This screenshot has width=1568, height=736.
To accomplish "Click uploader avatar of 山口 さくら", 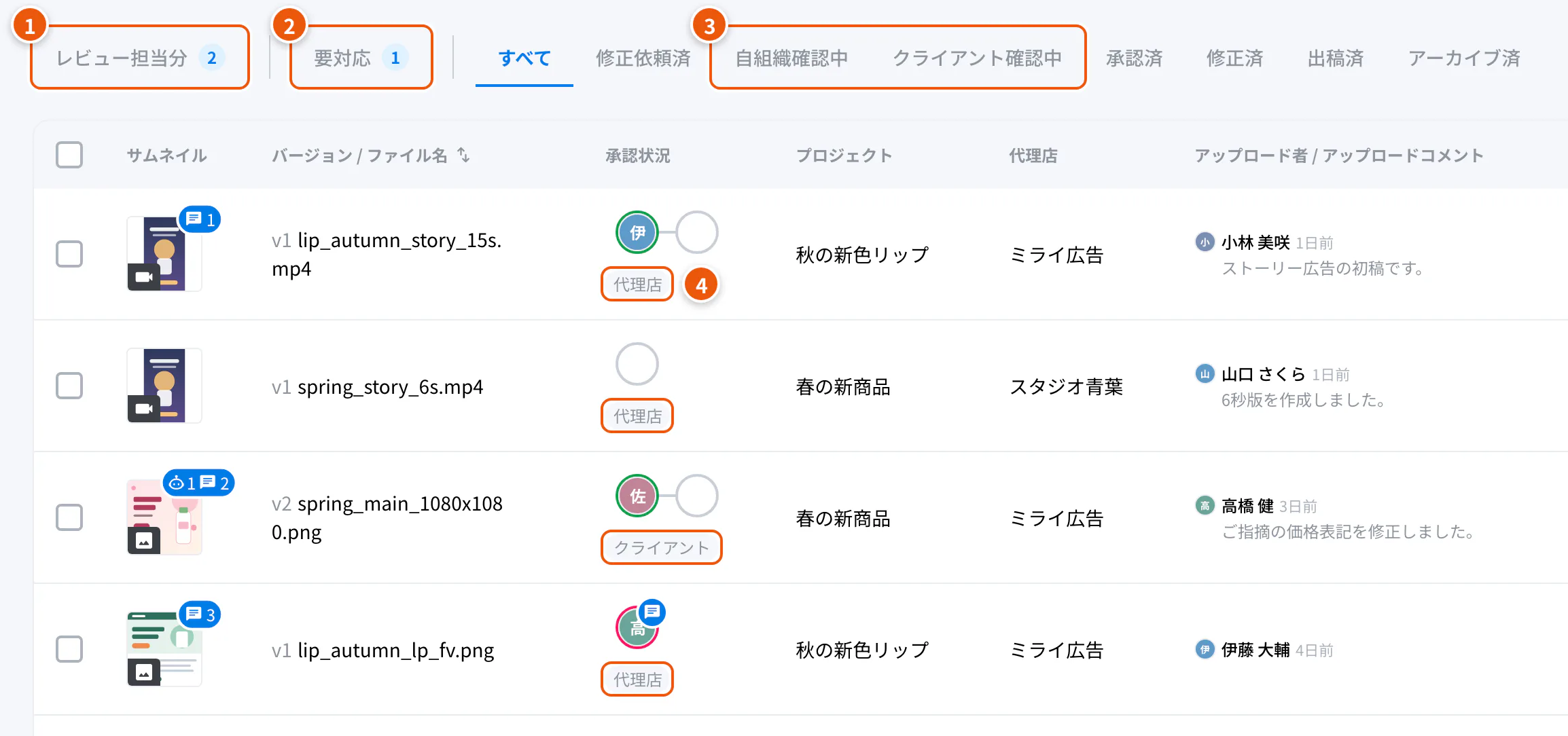I will (x=1205, y=373).
